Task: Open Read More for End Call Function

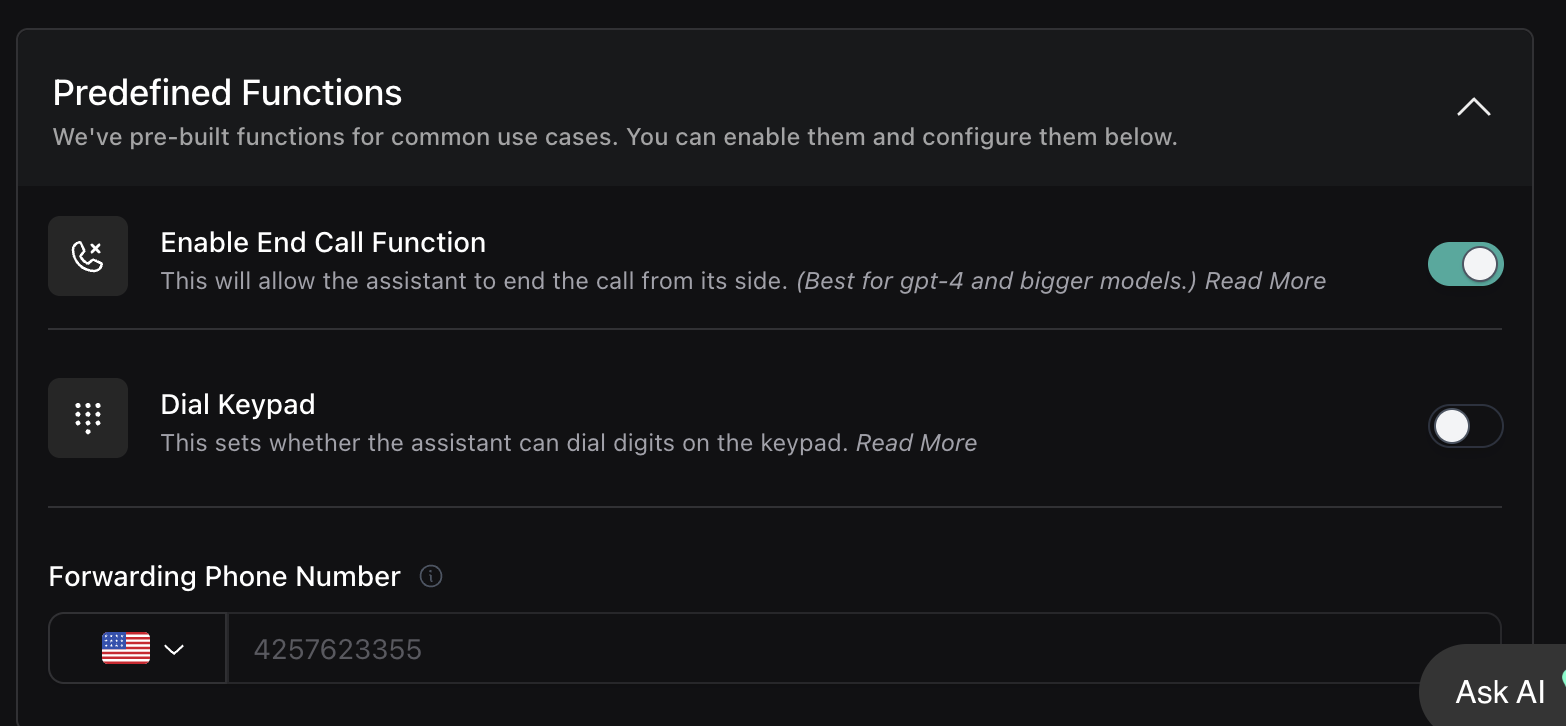Action: coord(1265,281)
